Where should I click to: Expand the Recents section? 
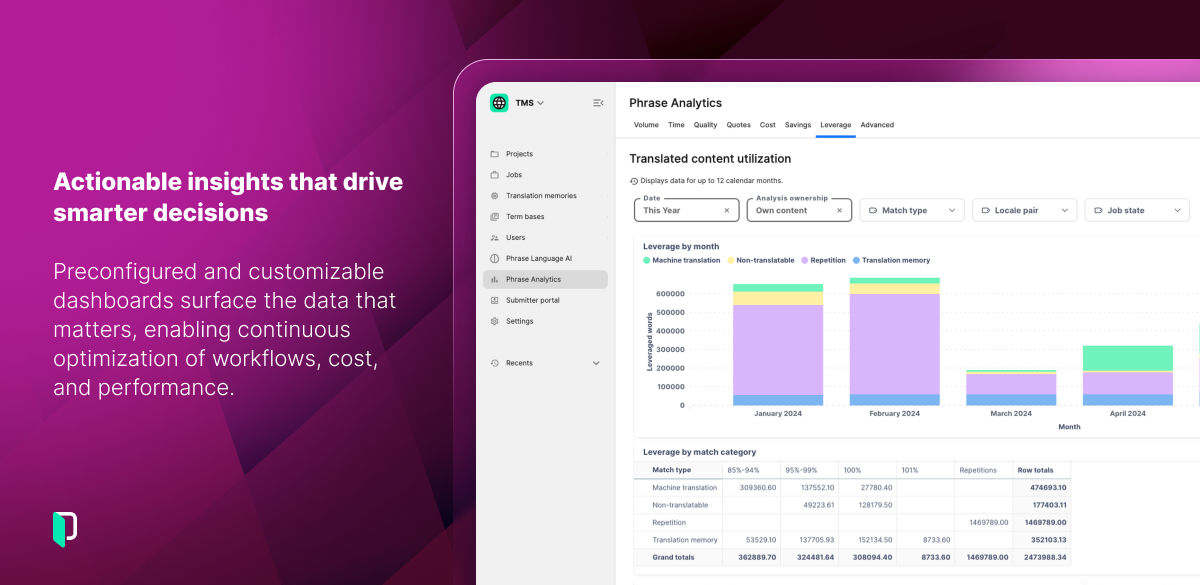[x=596, y=363]
